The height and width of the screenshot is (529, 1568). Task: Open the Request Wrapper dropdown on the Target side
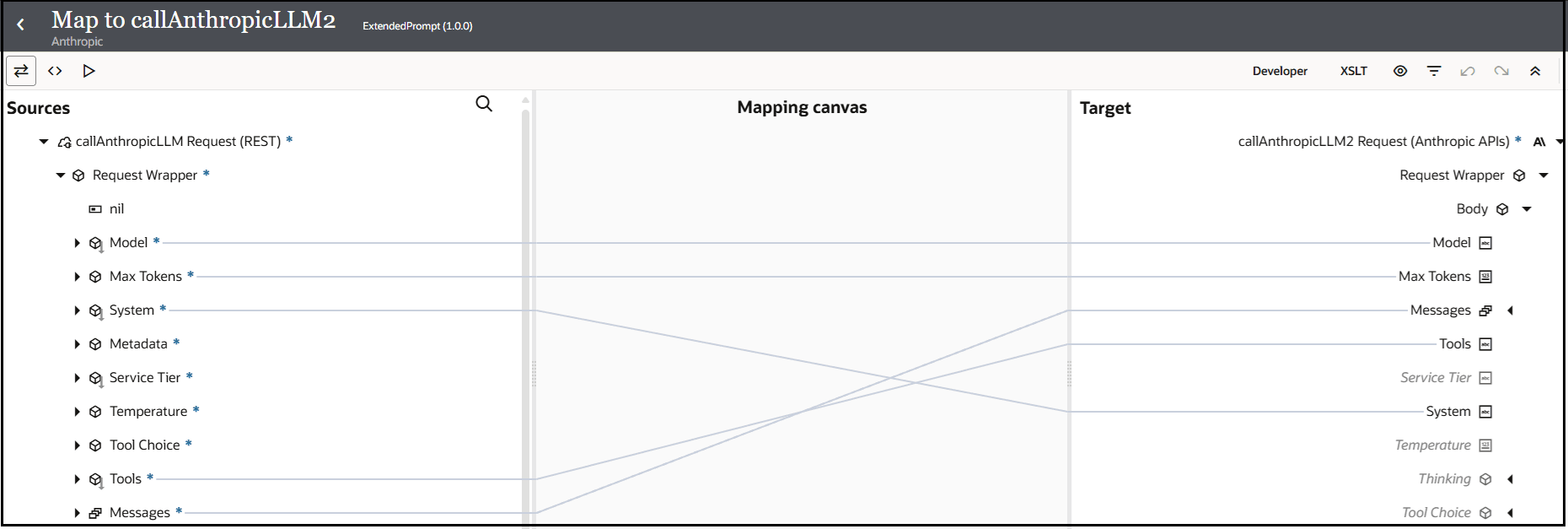(x=1545, y=175)
